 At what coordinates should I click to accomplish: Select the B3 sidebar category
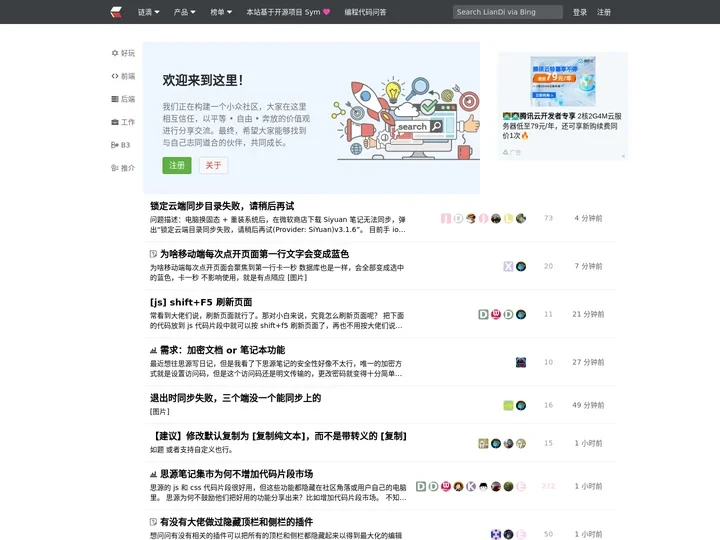[121, 145]
